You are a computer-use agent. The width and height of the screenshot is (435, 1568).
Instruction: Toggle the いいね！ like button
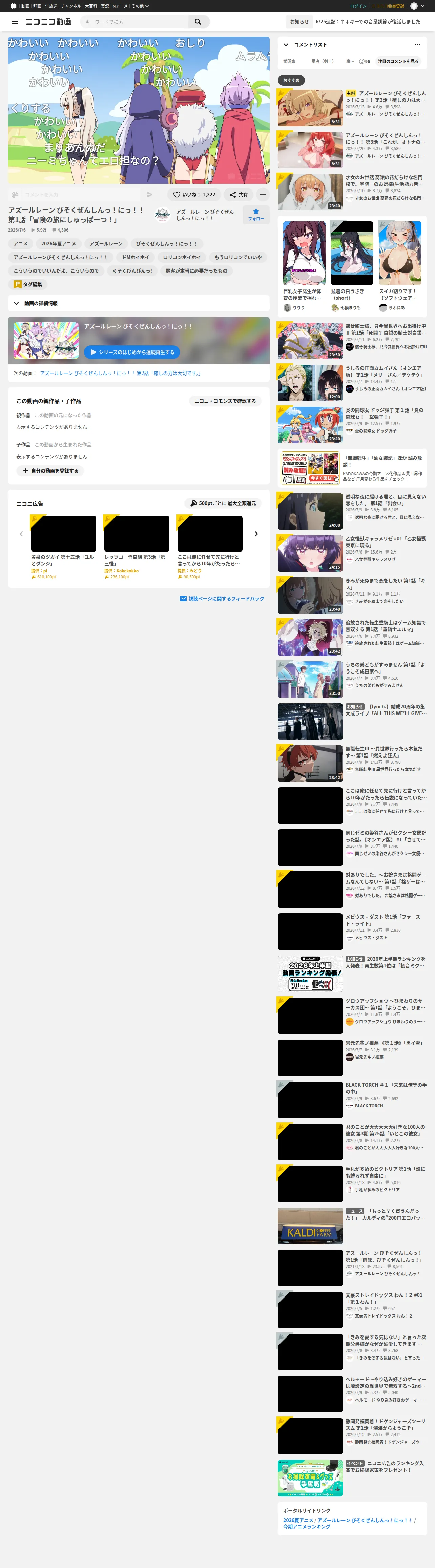[x=194, y=195]
